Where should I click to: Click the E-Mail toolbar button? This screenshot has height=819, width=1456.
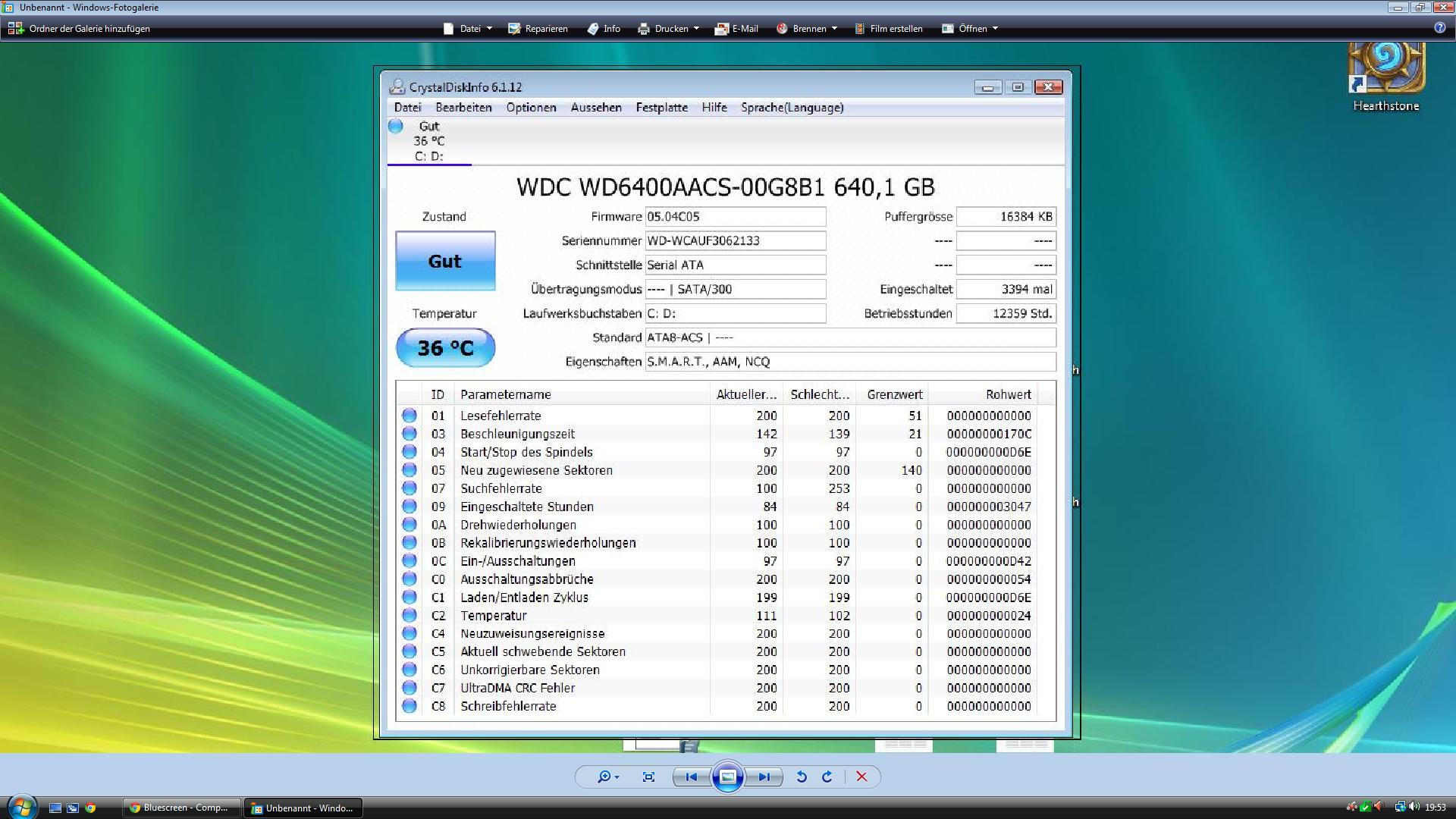[736, 29]
